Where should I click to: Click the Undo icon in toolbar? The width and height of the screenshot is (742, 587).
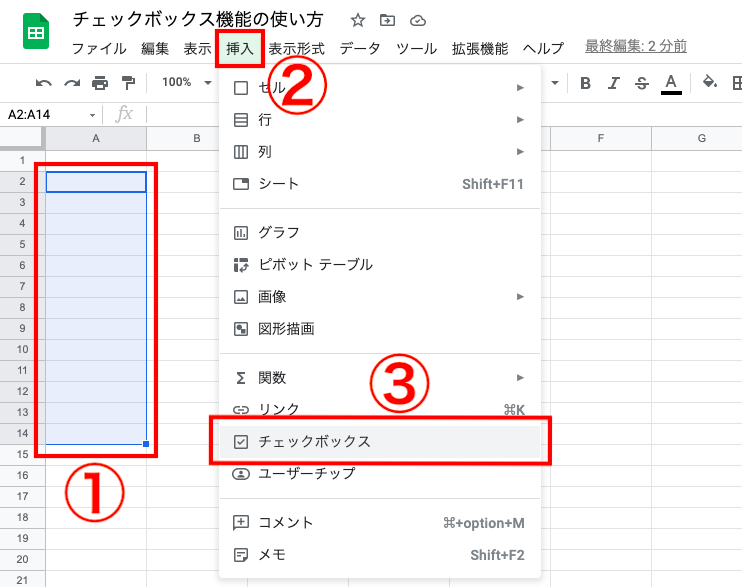click(44, 83)
